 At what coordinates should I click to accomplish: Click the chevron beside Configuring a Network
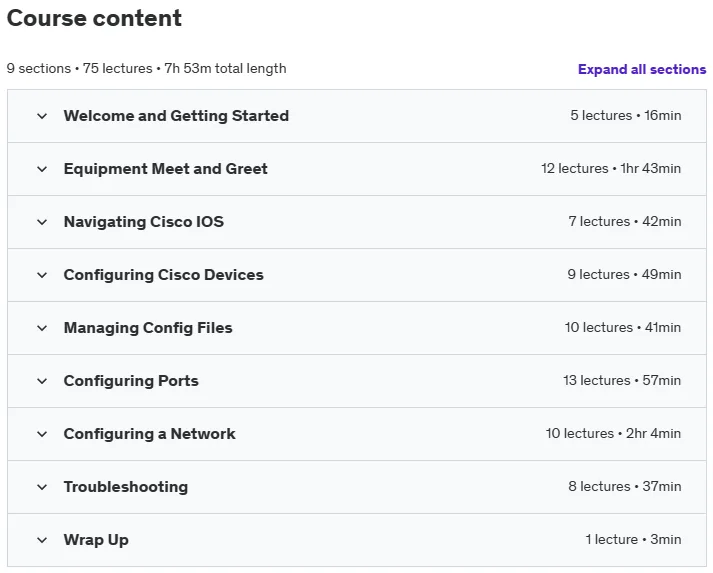tap(42, 434)
